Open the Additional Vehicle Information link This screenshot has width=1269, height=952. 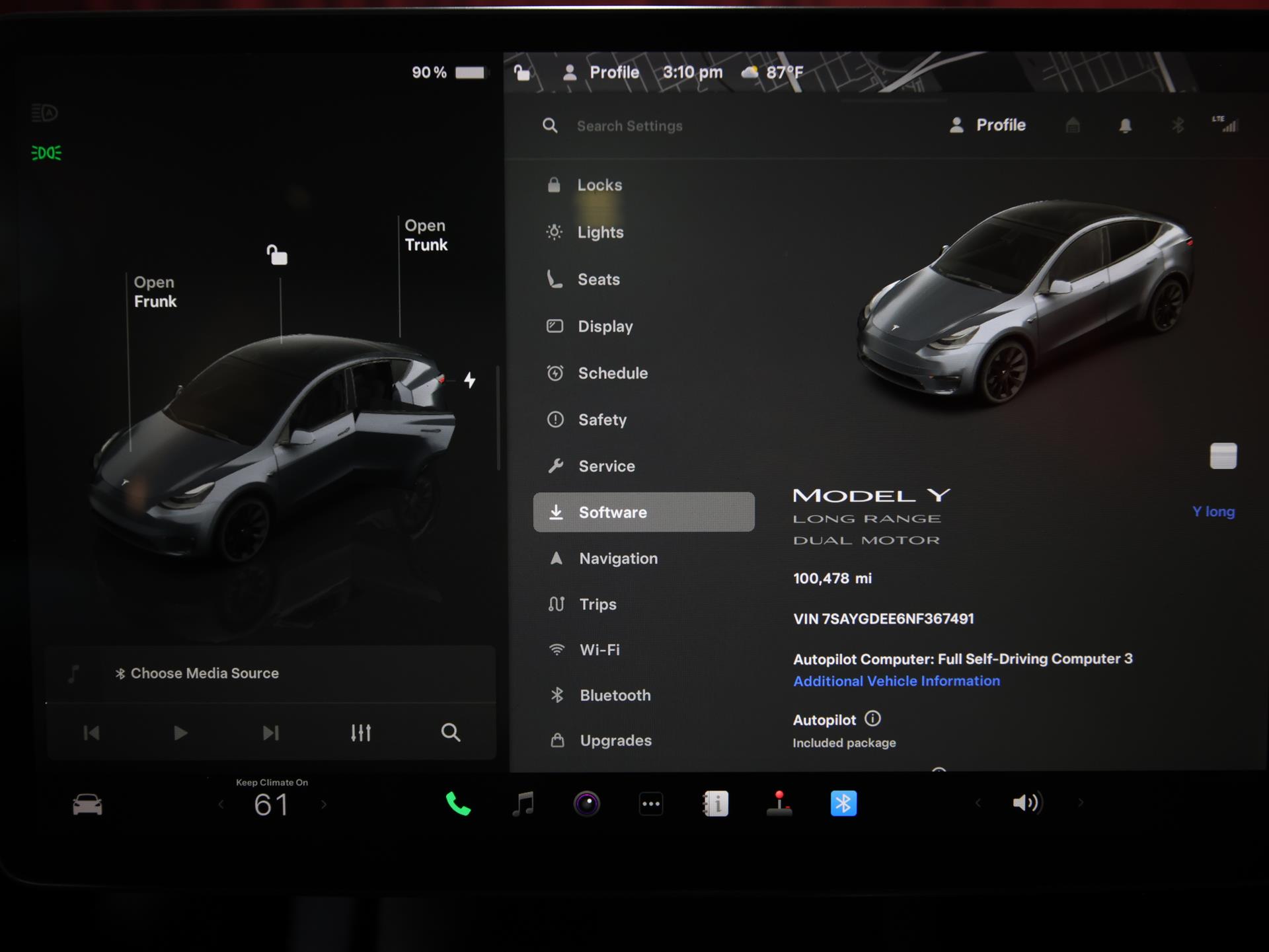[896, 681]
